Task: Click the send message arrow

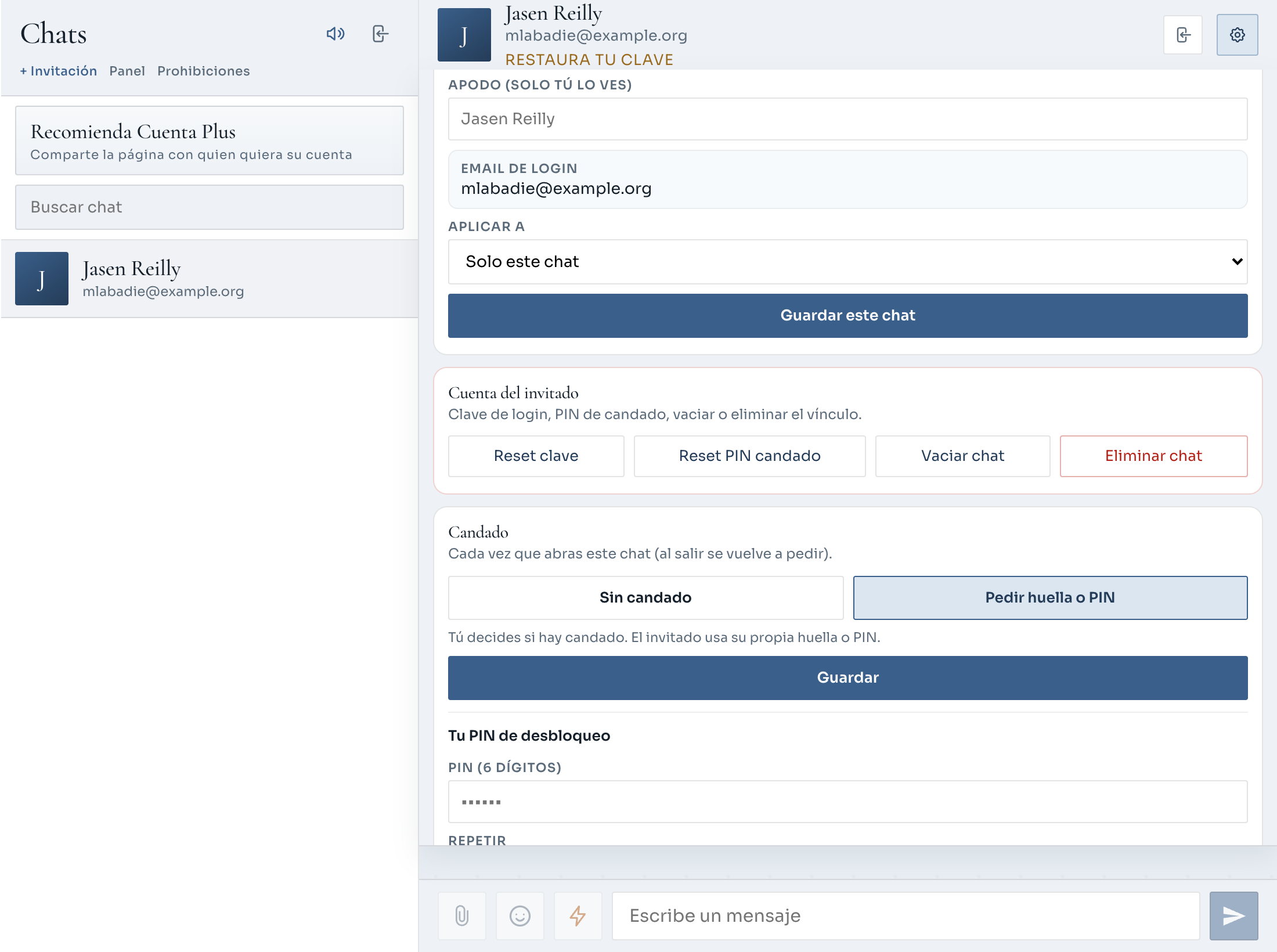Action: pyautogui.click(x=1233, y=915)
